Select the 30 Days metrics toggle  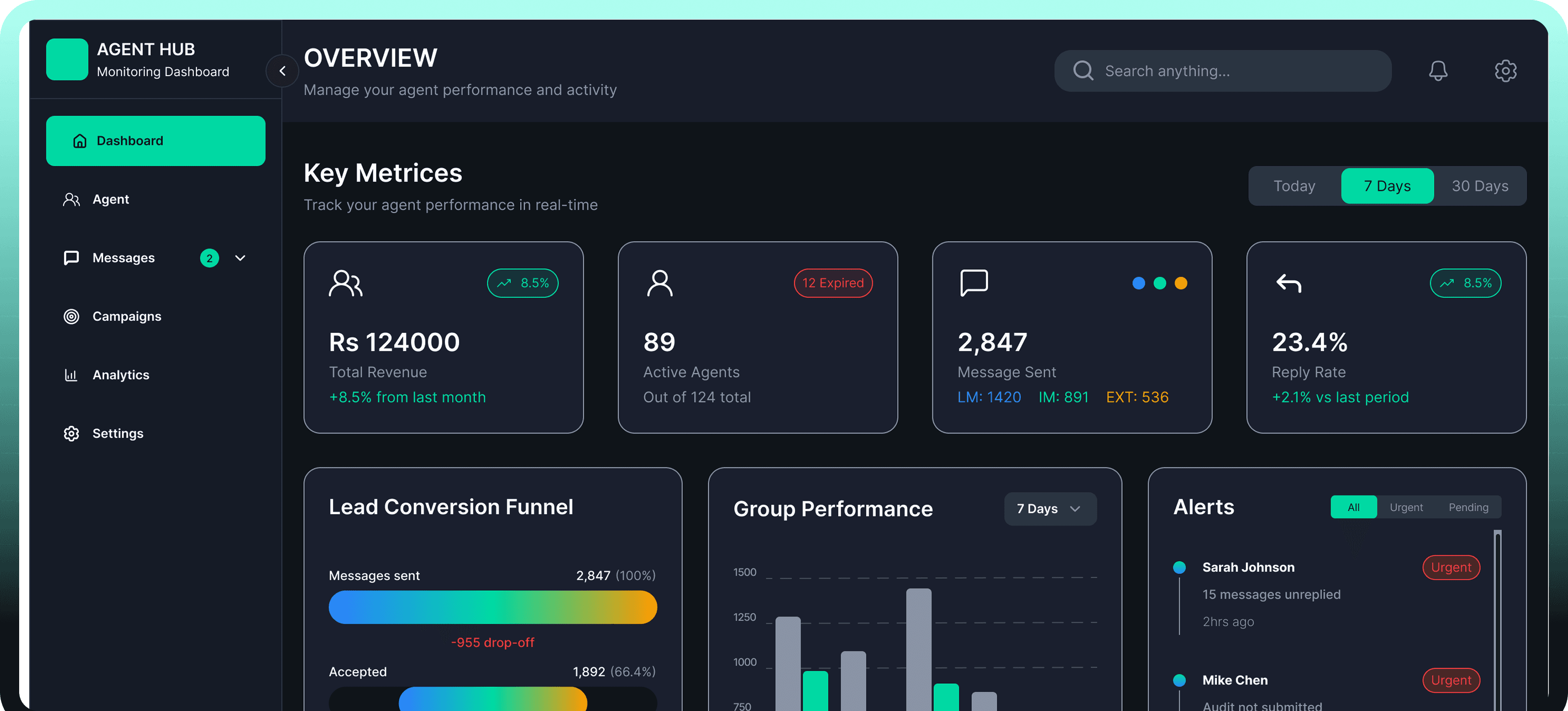click(x=1480, y=186)
